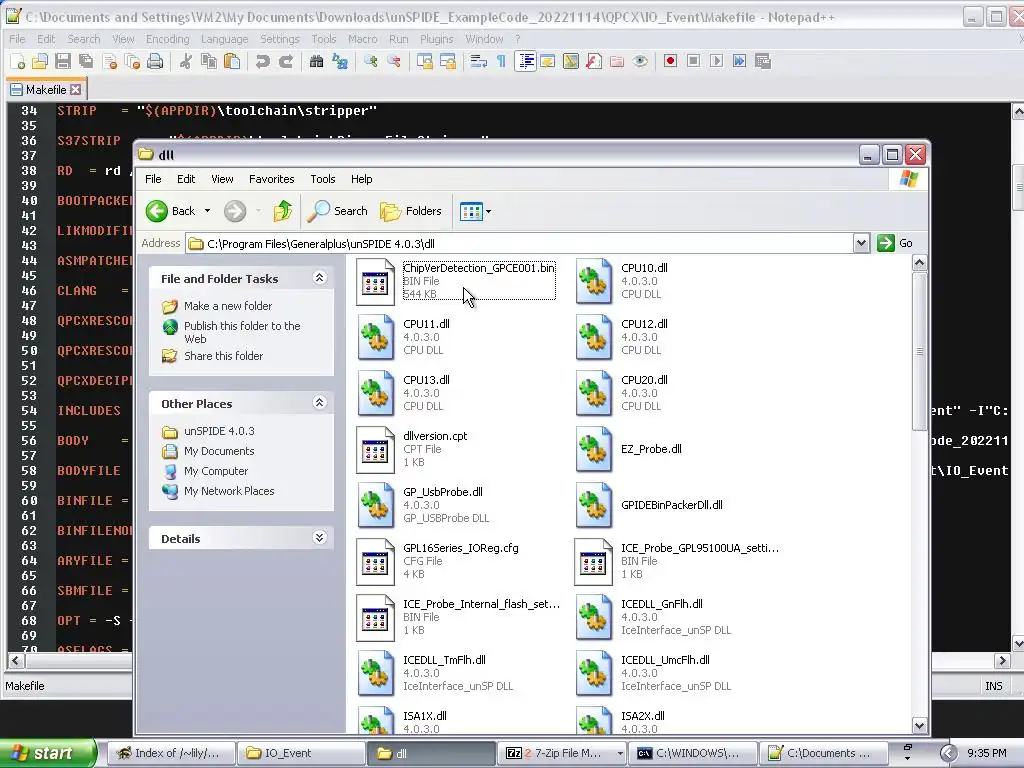
Task: Switch to IO_Event taskbar window
Action: point(300,753)
